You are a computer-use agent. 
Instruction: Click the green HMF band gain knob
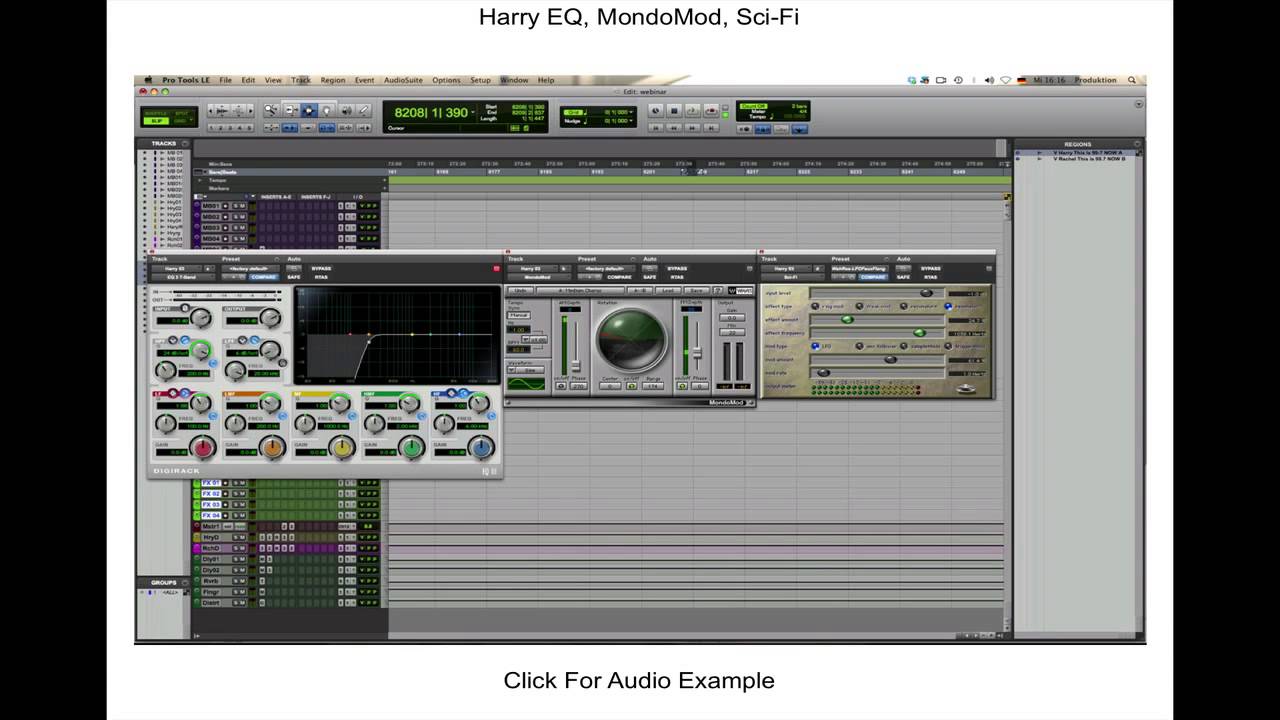pyautogui.click(x=412, y=448)
